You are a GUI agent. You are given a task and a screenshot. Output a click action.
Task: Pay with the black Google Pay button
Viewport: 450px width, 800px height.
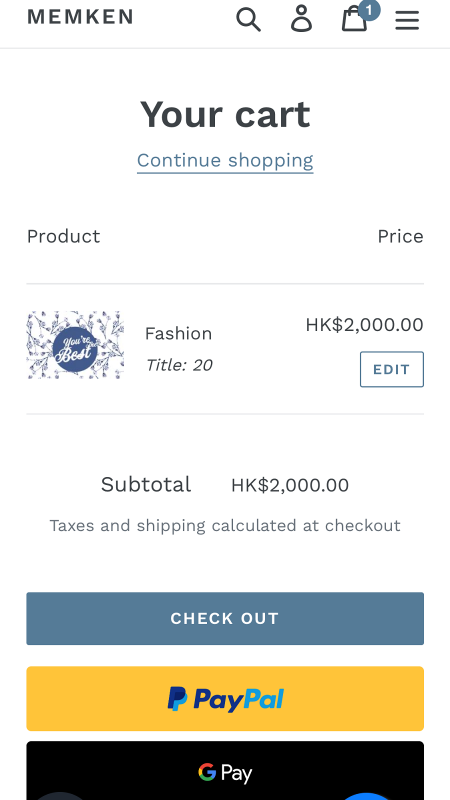225,770
